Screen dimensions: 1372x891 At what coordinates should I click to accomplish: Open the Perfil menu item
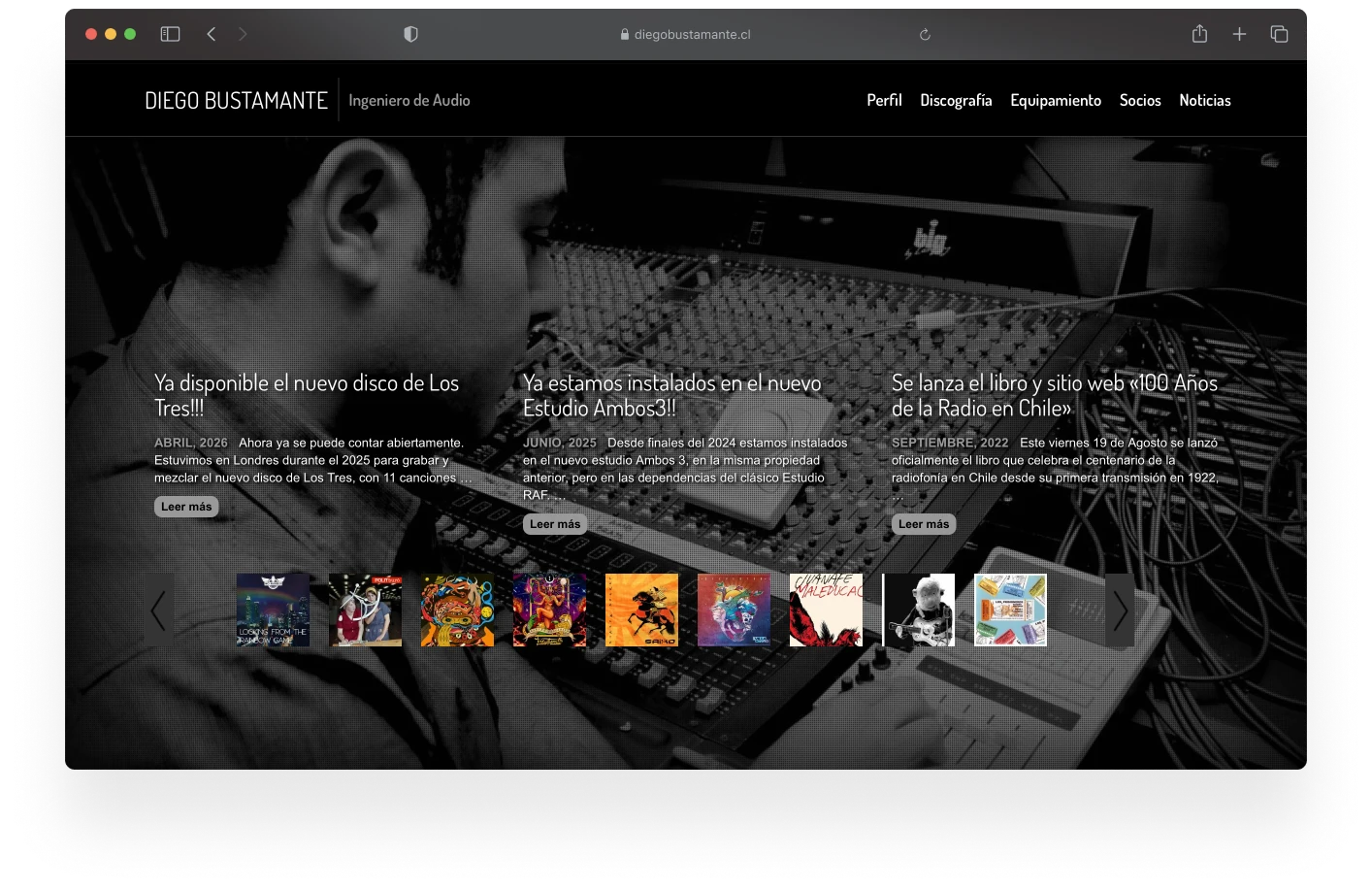coord(884,100)
